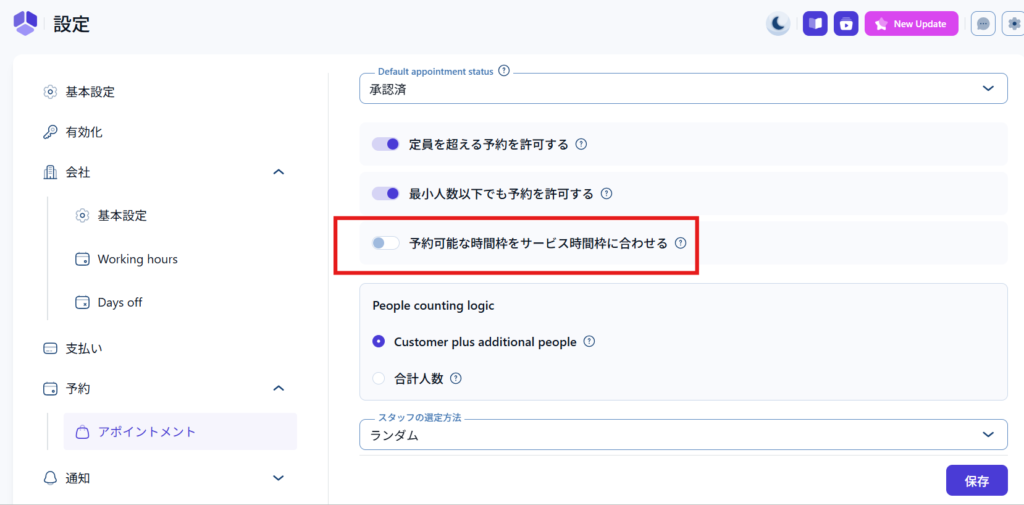Open the 支払い sidebar menu item
1024x505 pixels.
click(x=84, y=348)
